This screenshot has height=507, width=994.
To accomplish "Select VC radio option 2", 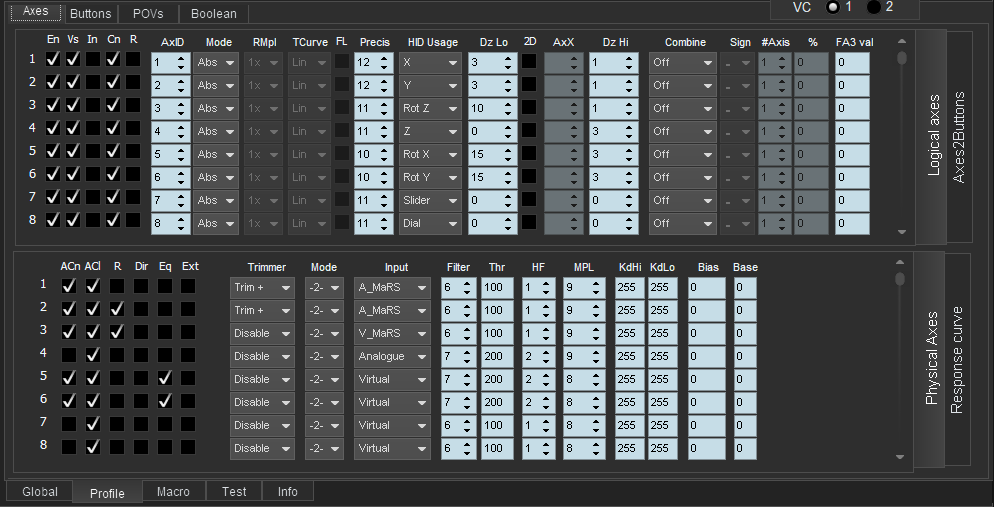I will pos(874,7).
